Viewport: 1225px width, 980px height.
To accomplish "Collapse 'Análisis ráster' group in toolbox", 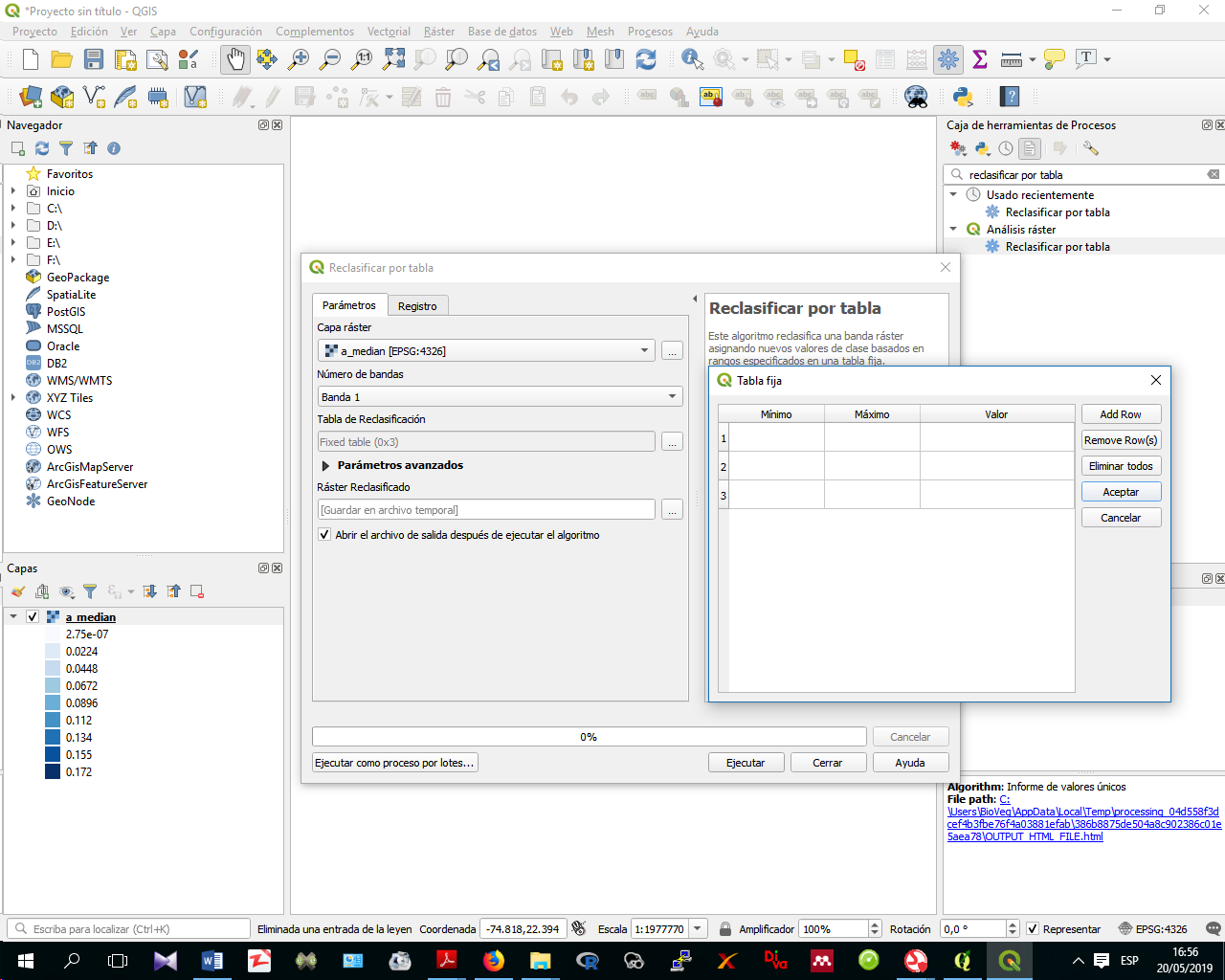I will click(953, 229).
